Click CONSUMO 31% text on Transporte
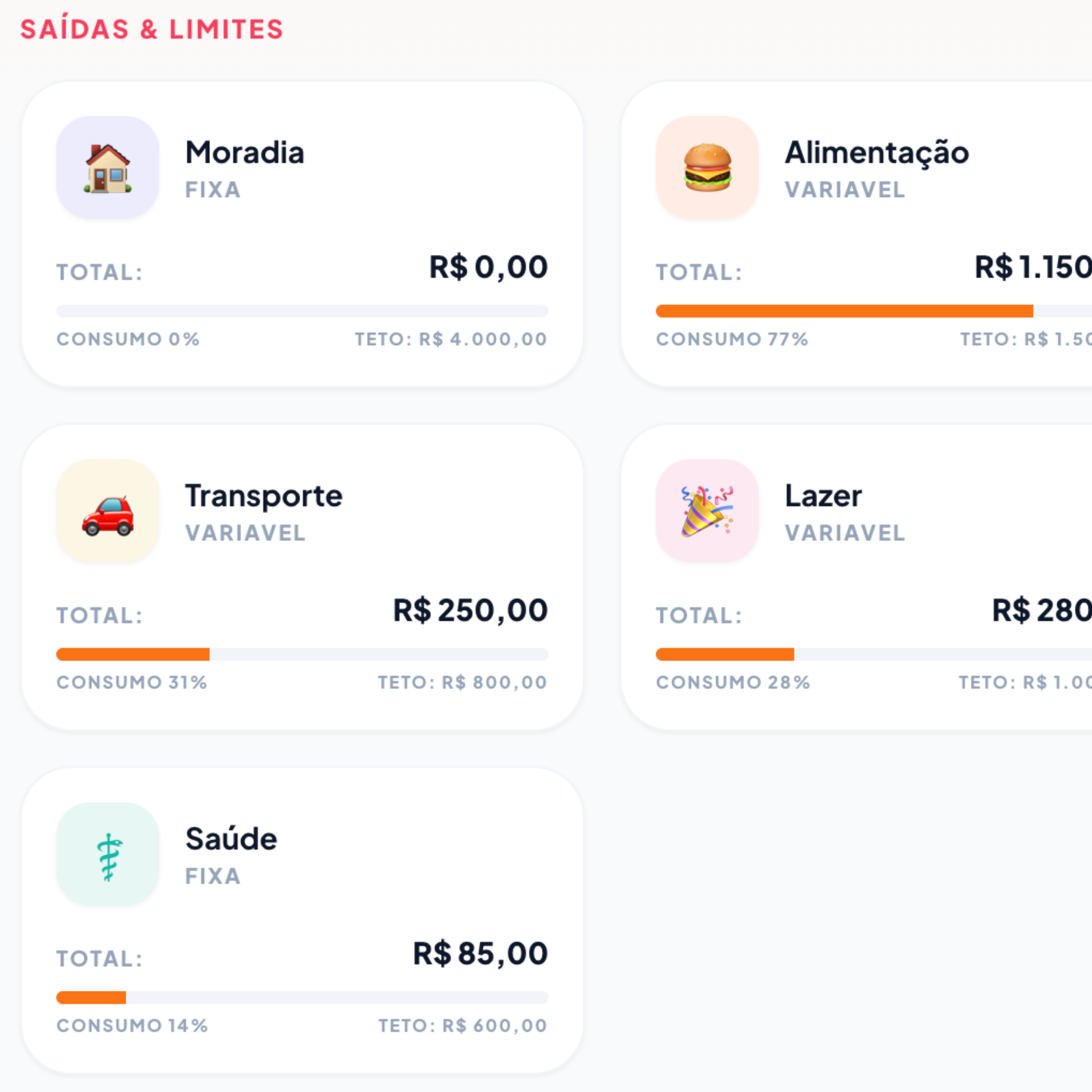The height and width of the screenshot is (1092, 1092). (x=132, y=682)
